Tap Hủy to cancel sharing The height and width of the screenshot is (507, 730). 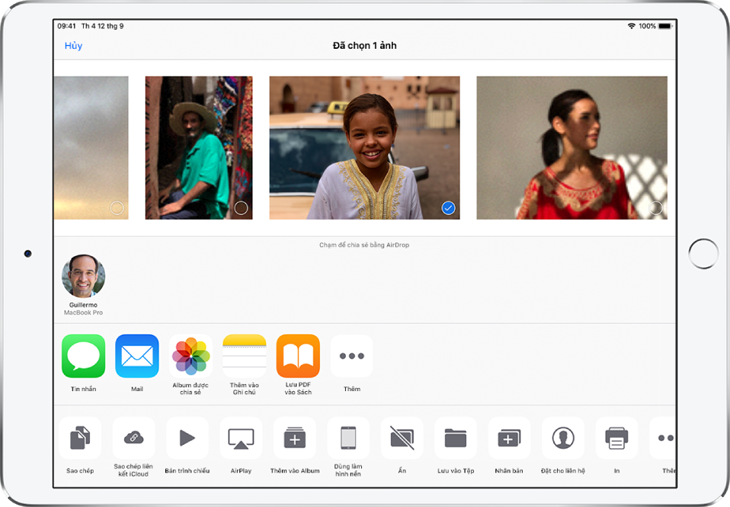pos(73,46)
